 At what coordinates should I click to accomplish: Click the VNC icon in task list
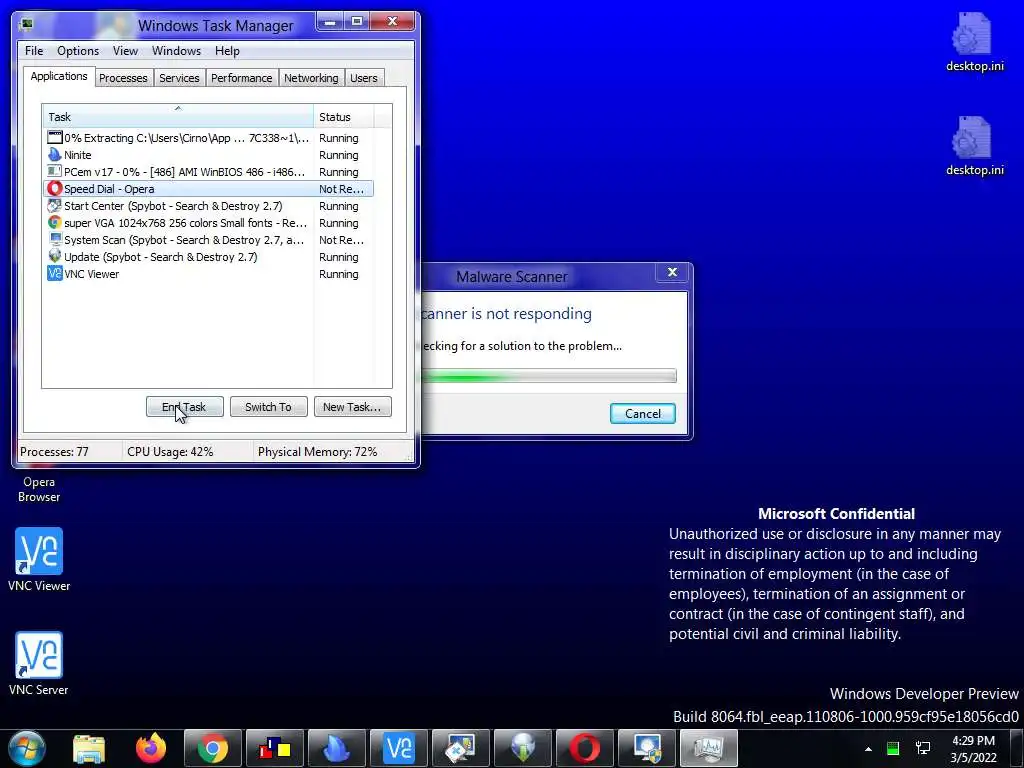click(x=55, y=274)
